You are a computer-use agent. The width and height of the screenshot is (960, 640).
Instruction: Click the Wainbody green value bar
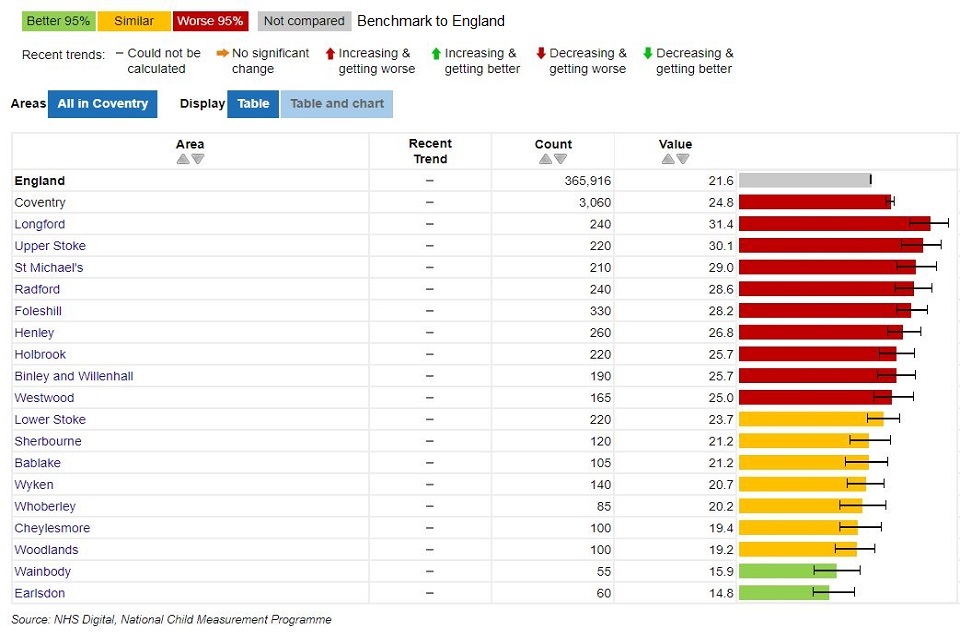point(787,571)
